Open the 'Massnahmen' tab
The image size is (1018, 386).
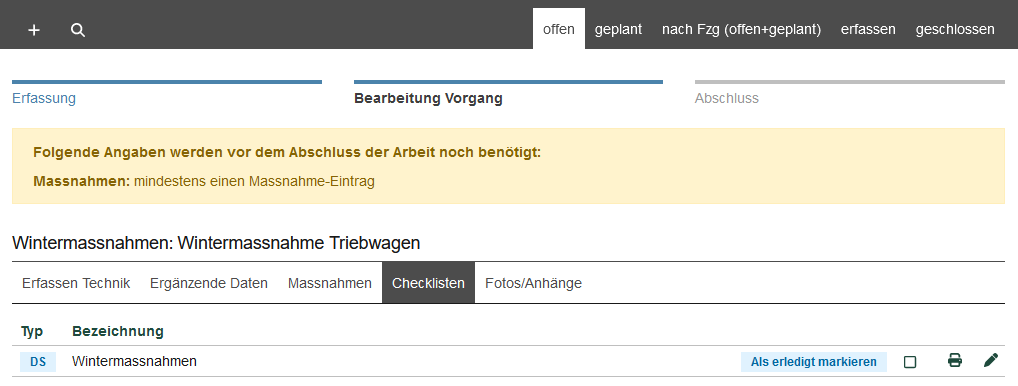pos(330,283)
